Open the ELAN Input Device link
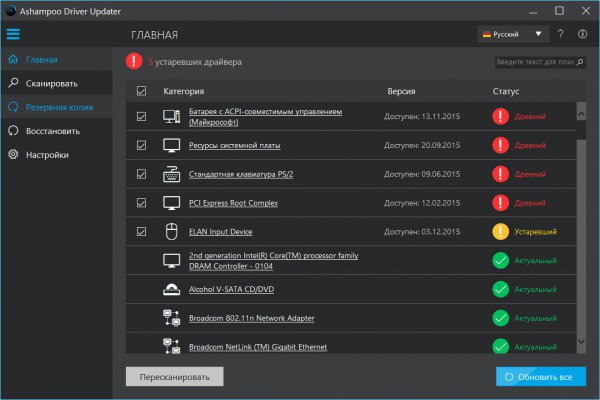This screenshot has height=400, width=600. 220,232
